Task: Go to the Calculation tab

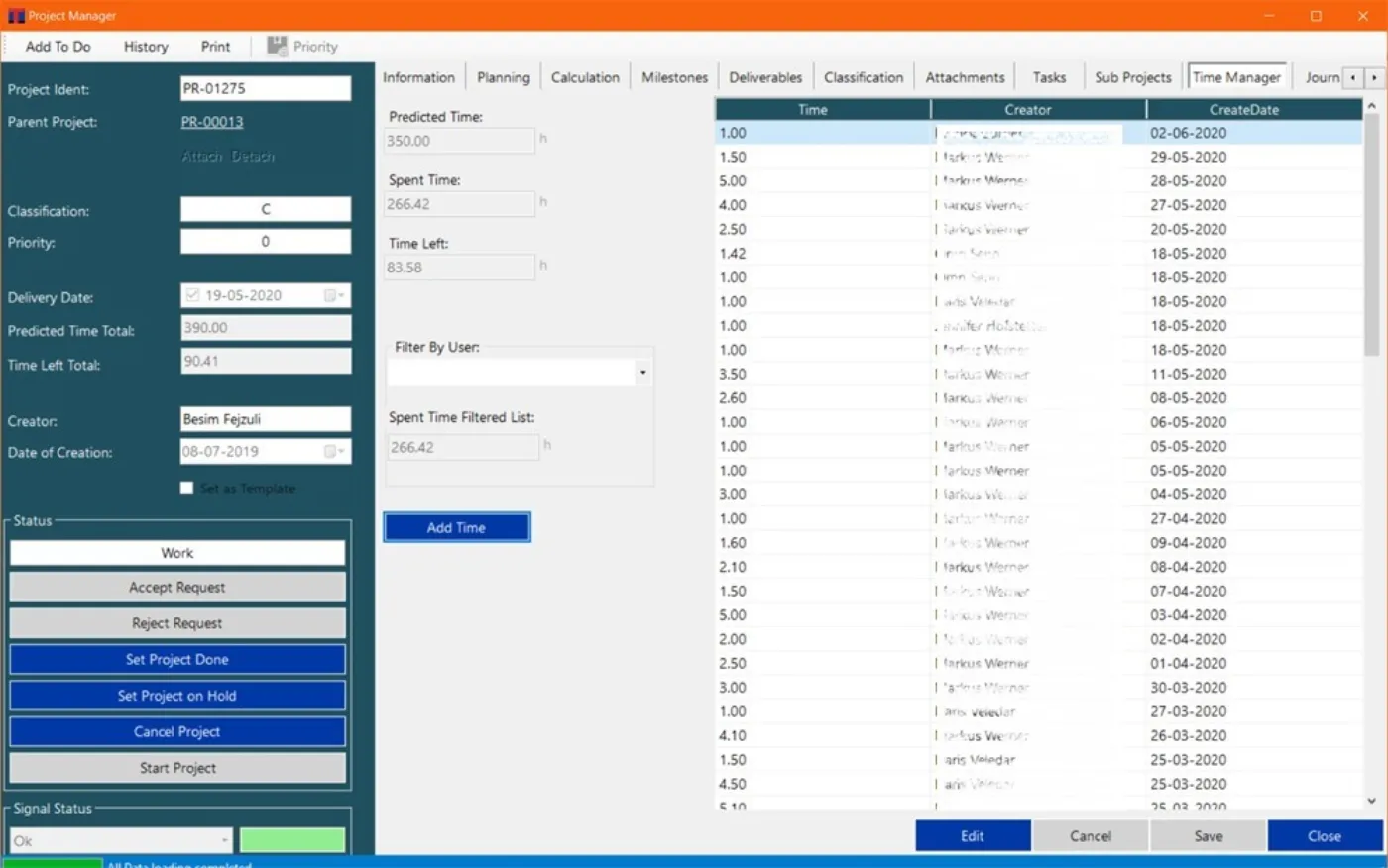Action: click(x=585, y=77)
